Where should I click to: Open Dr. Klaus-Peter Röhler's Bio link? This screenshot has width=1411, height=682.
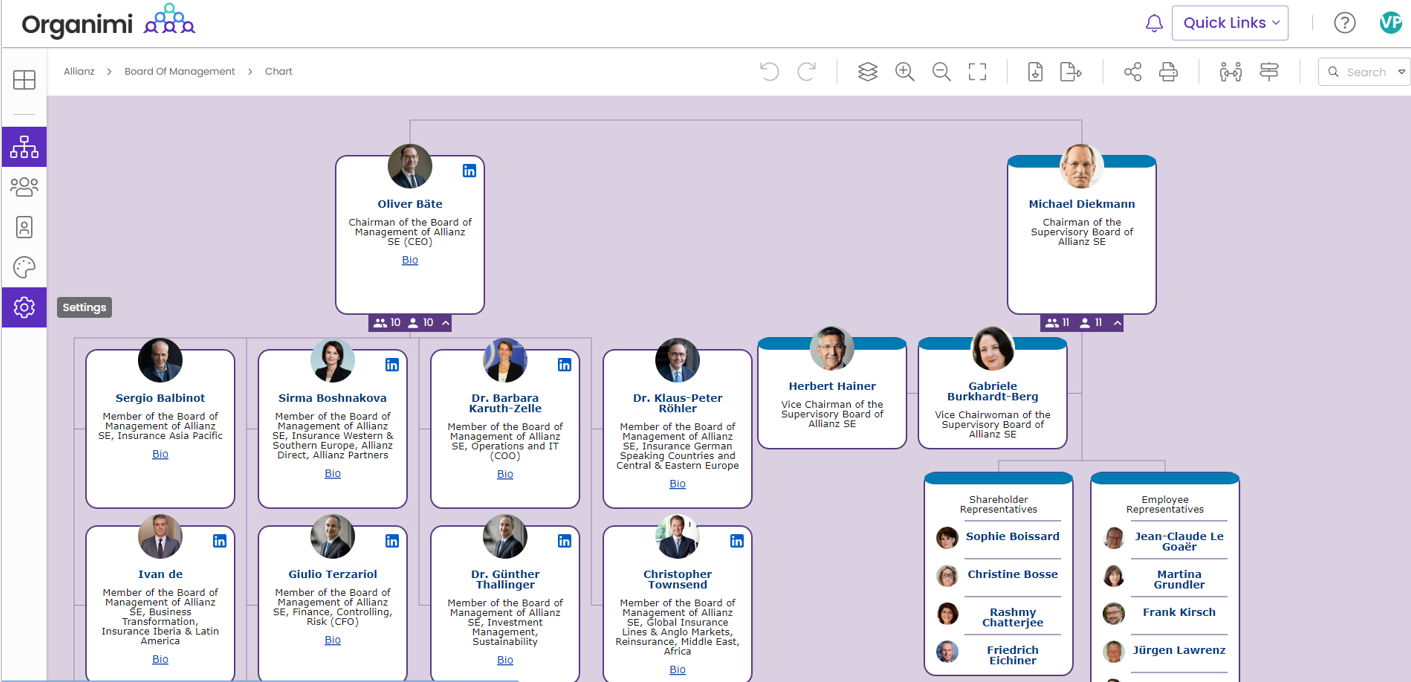[678, 484]
